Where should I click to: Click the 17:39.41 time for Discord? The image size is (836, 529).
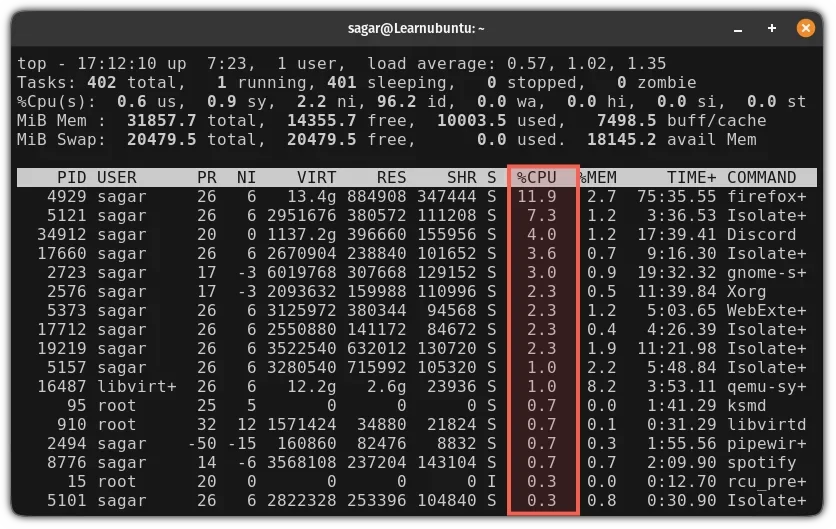click(677, 235)
